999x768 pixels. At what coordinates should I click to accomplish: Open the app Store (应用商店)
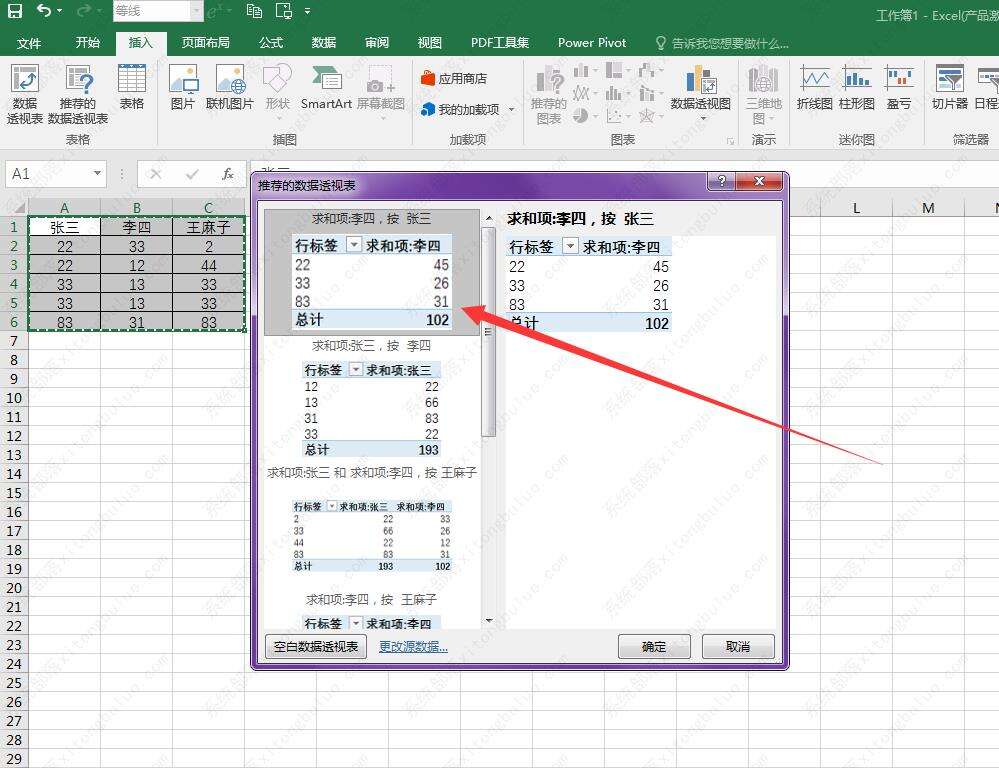pos(454,78)
